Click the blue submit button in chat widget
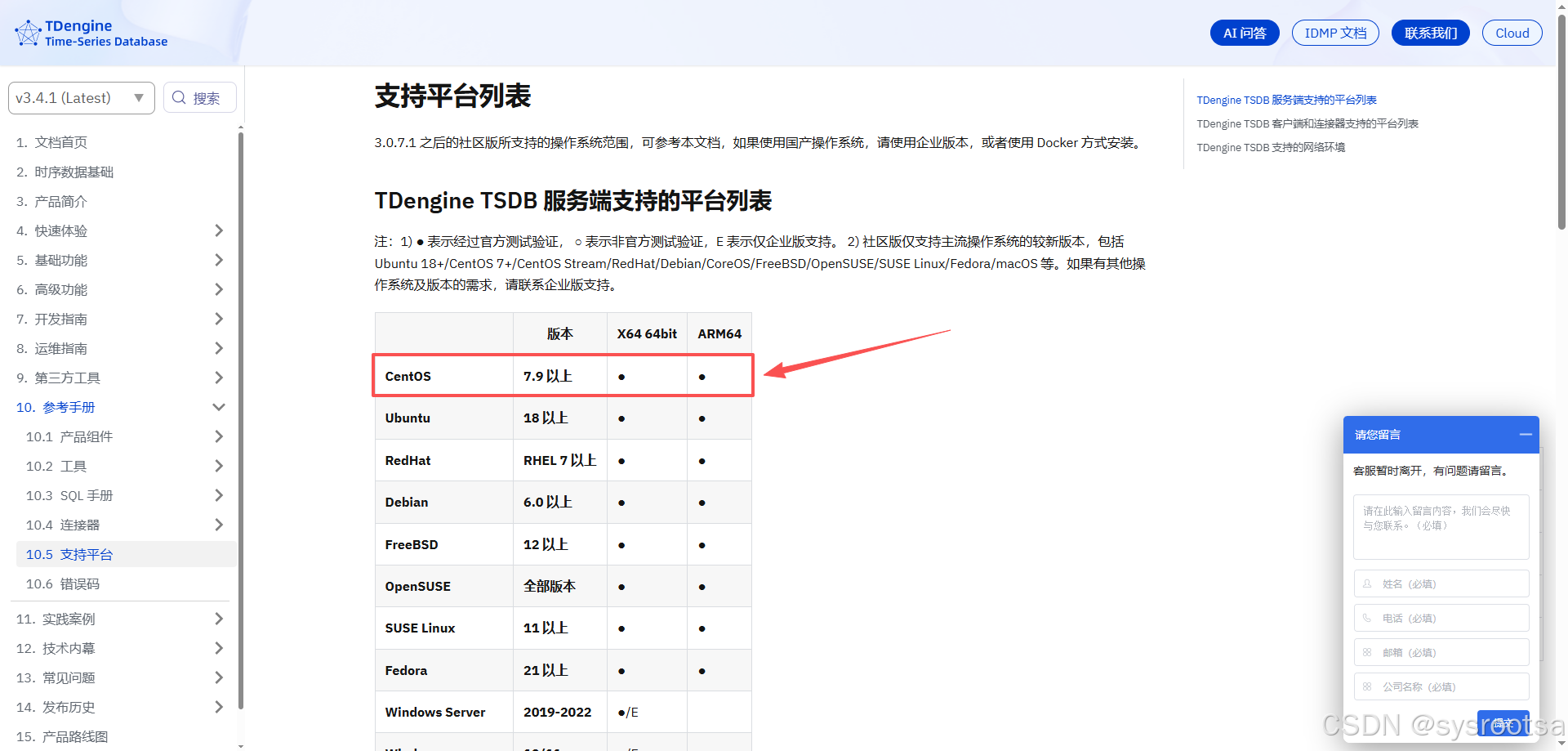Image resolution: width=1568 pixels, height=751 pixels. pyautogui.click(x=1503, y=723)
